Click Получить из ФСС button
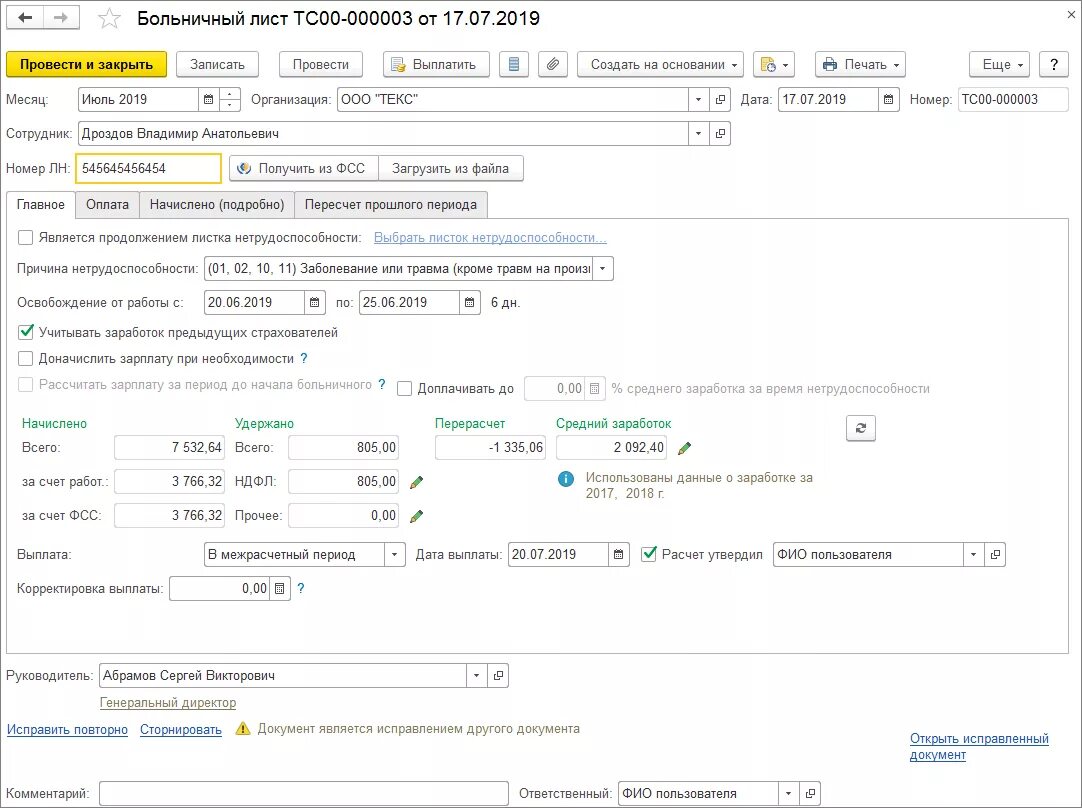Viewport: 1082px width, 808px height. [304, 168]
